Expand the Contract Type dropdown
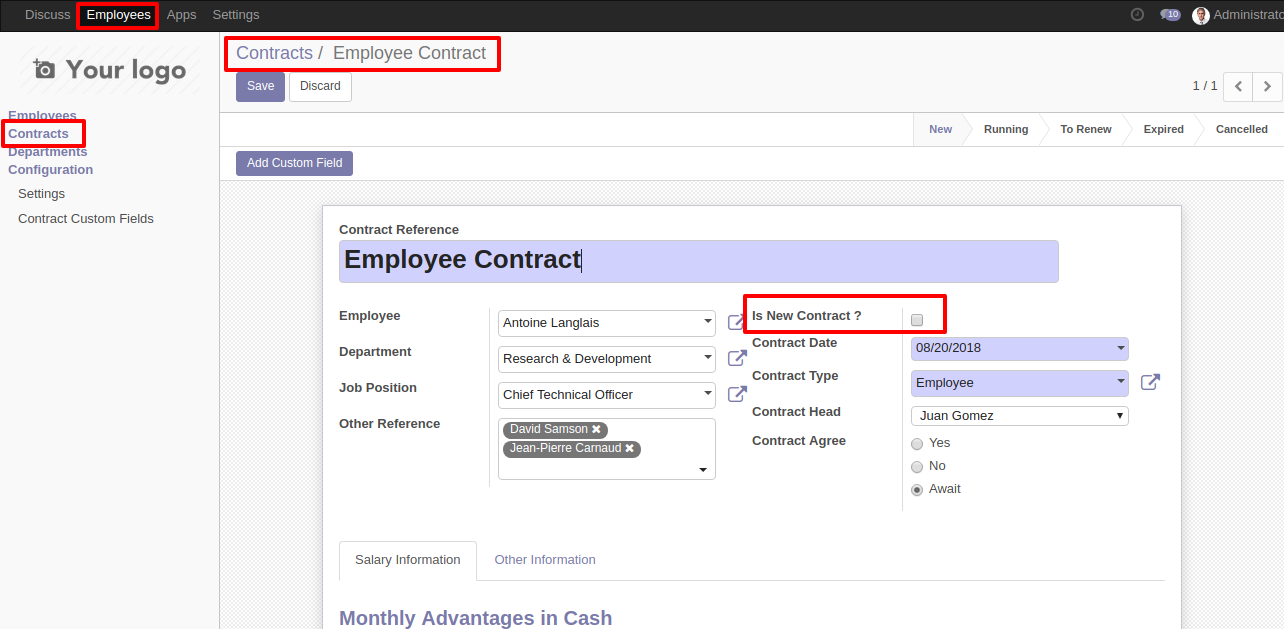The height and width of the screenshot is (629, 1284). 1121,382
